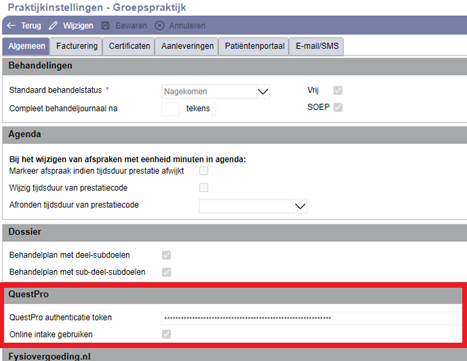Click the Online intake gebruiken label

tap(51, 334)
